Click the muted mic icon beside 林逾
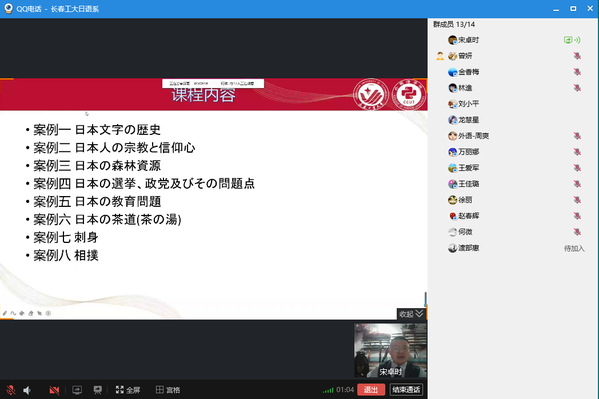The height and width of the screenshot is (399, 599). pos(577,88)
